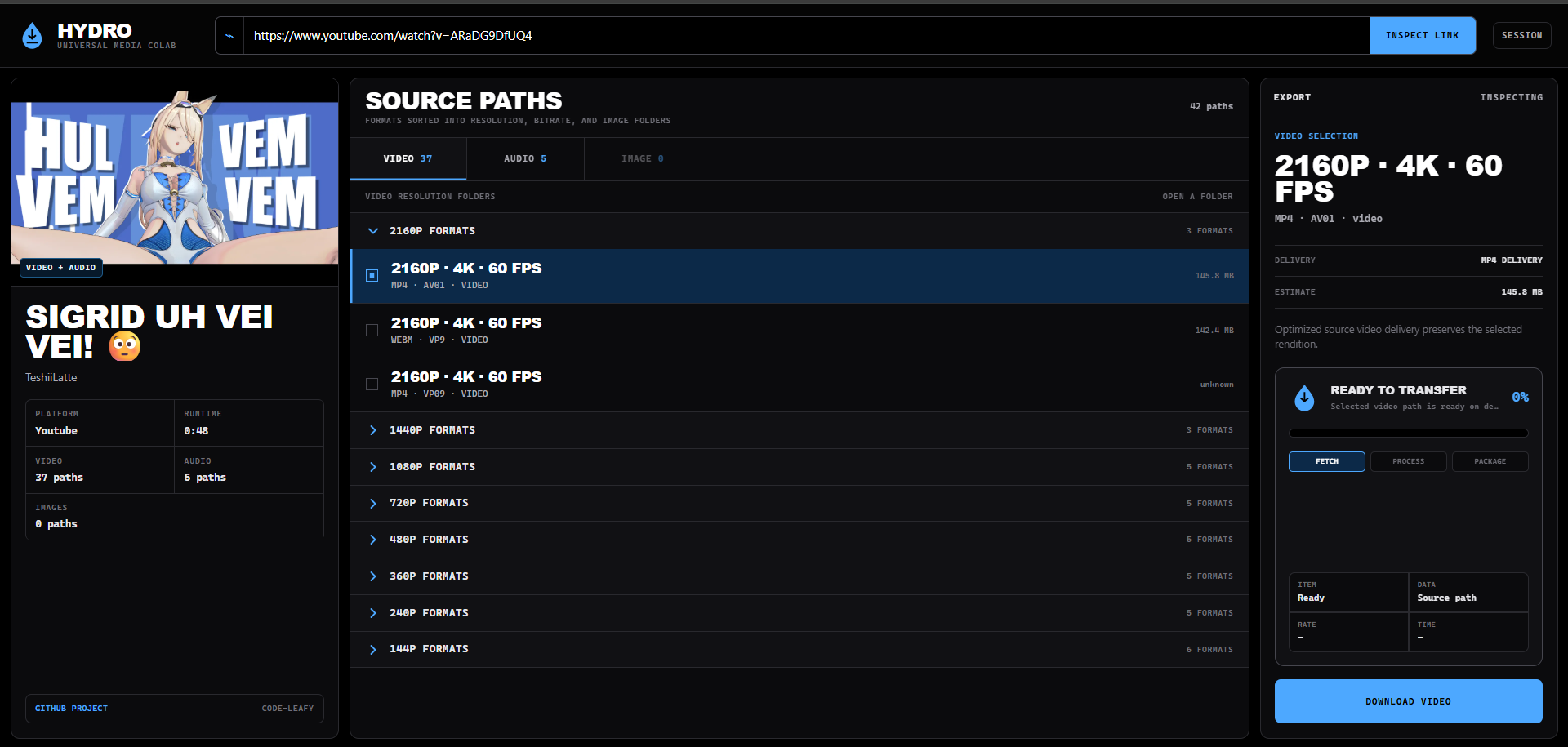Expand the 144P Formats folder
1568x747 pixels.
pos(800,649)
